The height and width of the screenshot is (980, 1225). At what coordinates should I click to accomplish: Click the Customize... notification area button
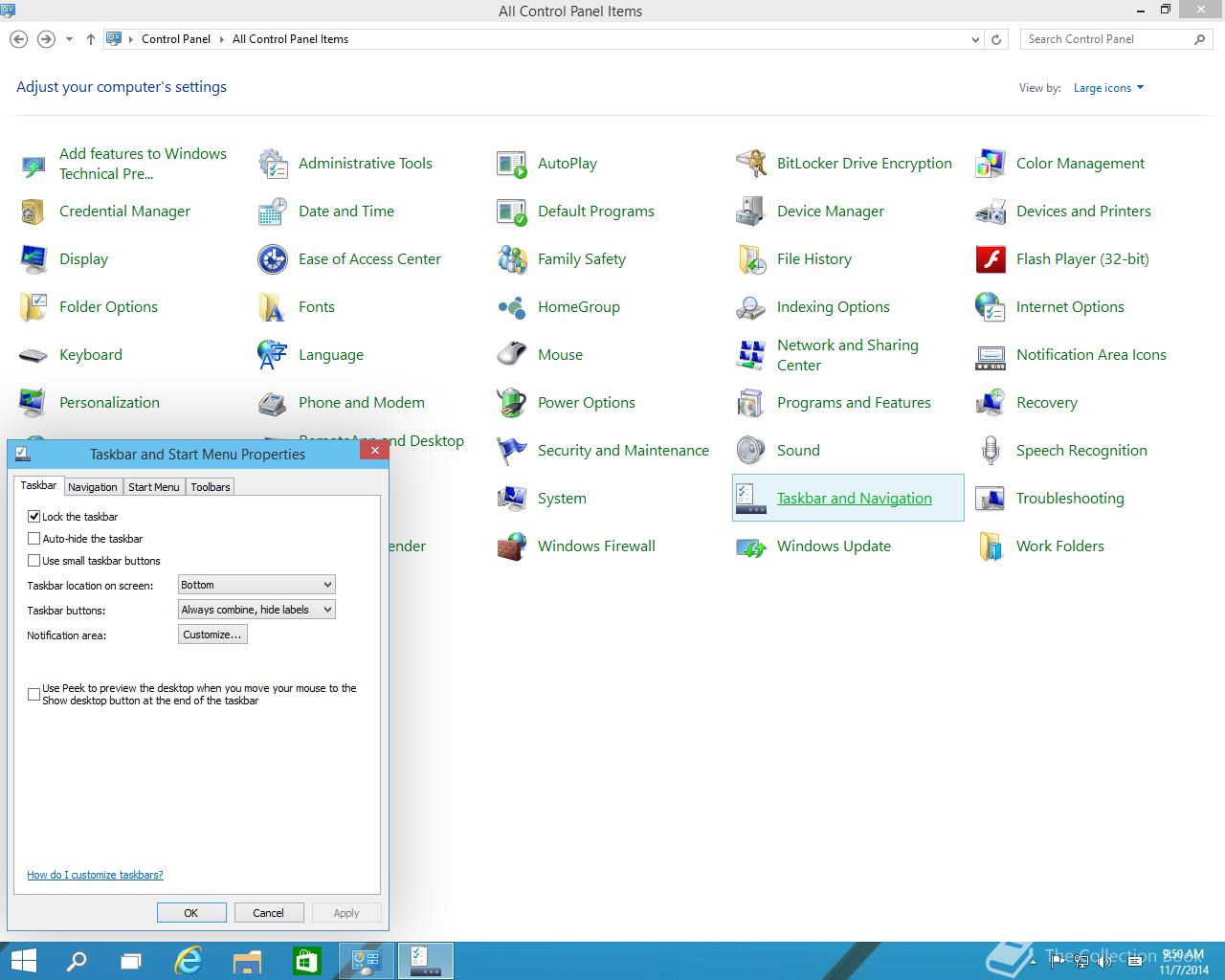point(212,635)
